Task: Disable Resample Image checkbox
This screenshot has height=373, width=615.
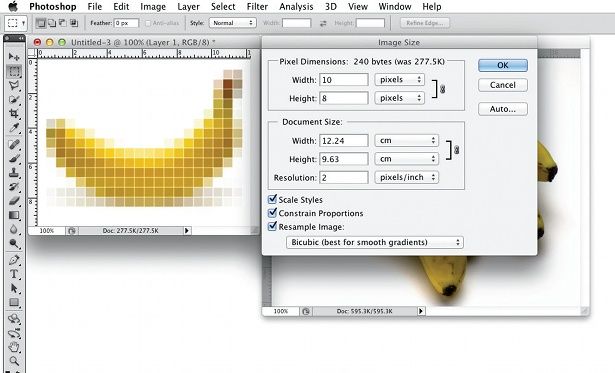Action: [x=272, y=226]
